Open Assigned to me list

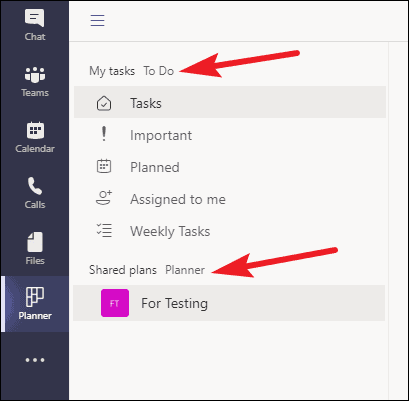tap(230, 199)
